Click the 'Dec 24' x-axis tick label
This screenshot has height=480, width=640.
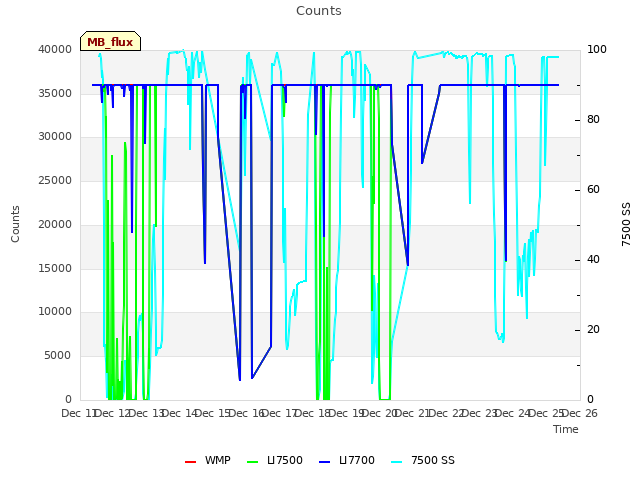[513, 413]
